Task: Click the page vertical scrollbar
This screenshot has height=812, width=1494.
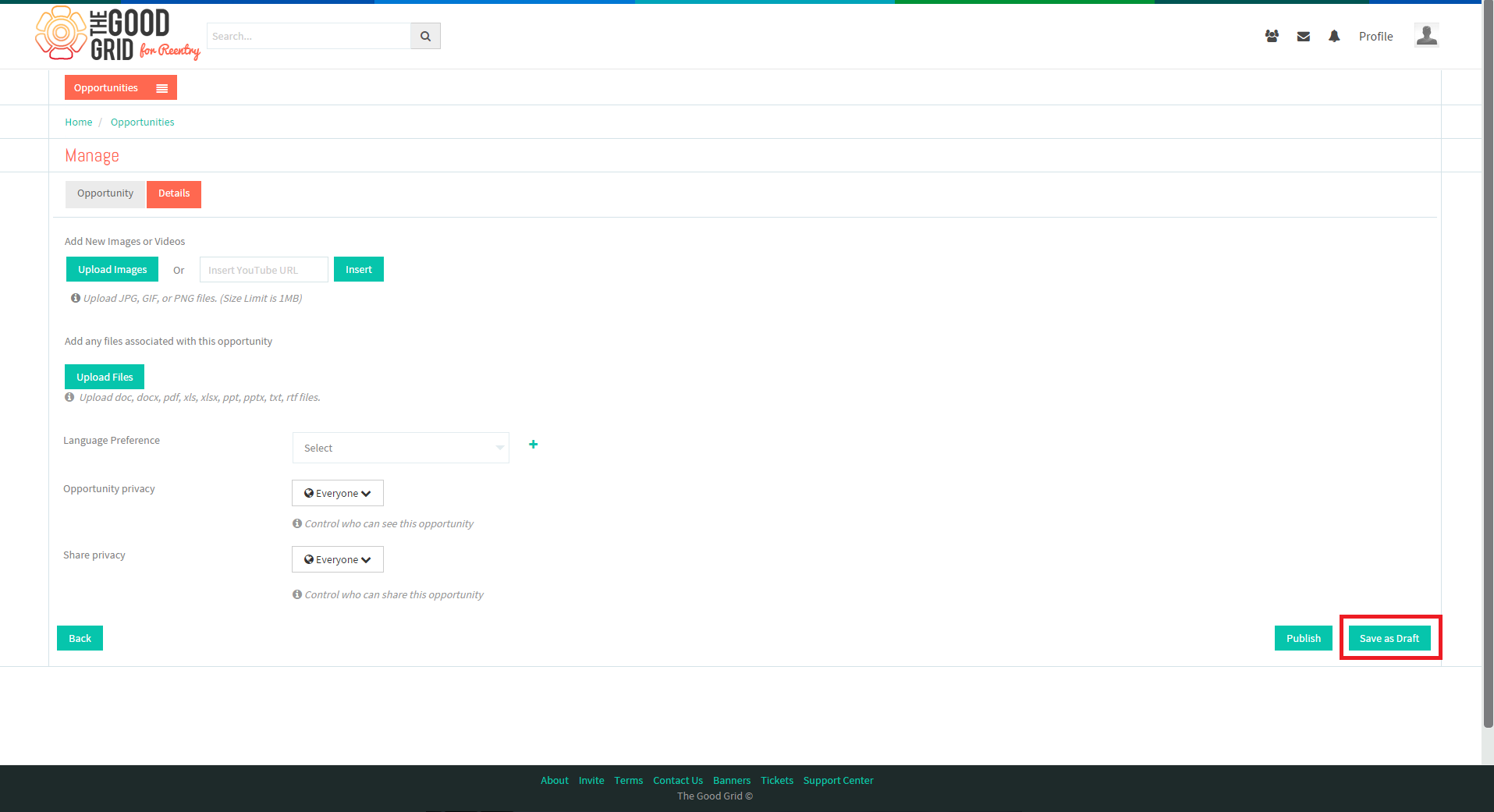Action: 1488,364
